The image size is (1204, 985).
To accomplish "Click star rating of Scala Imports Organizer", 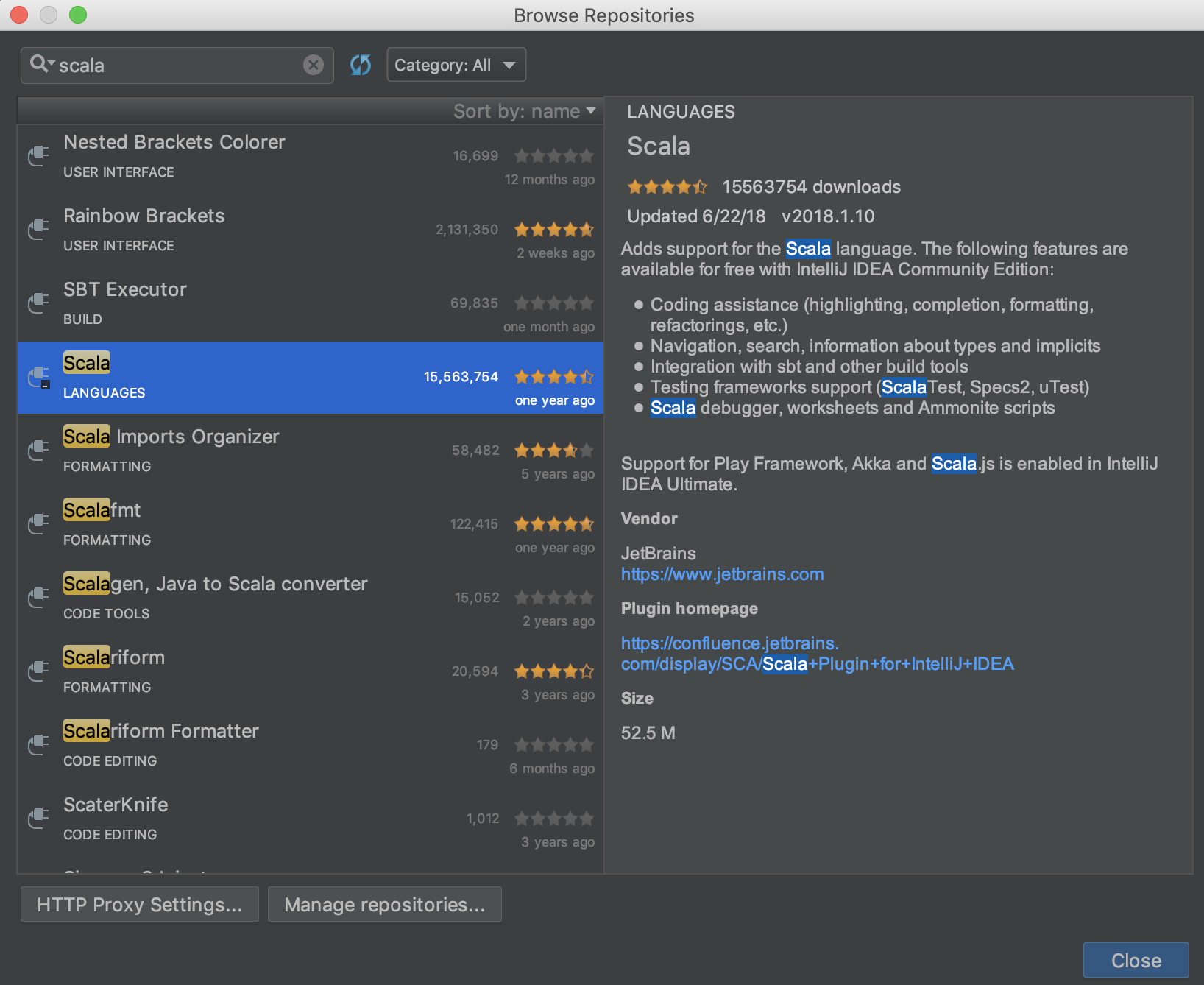I will pos(554,451).
